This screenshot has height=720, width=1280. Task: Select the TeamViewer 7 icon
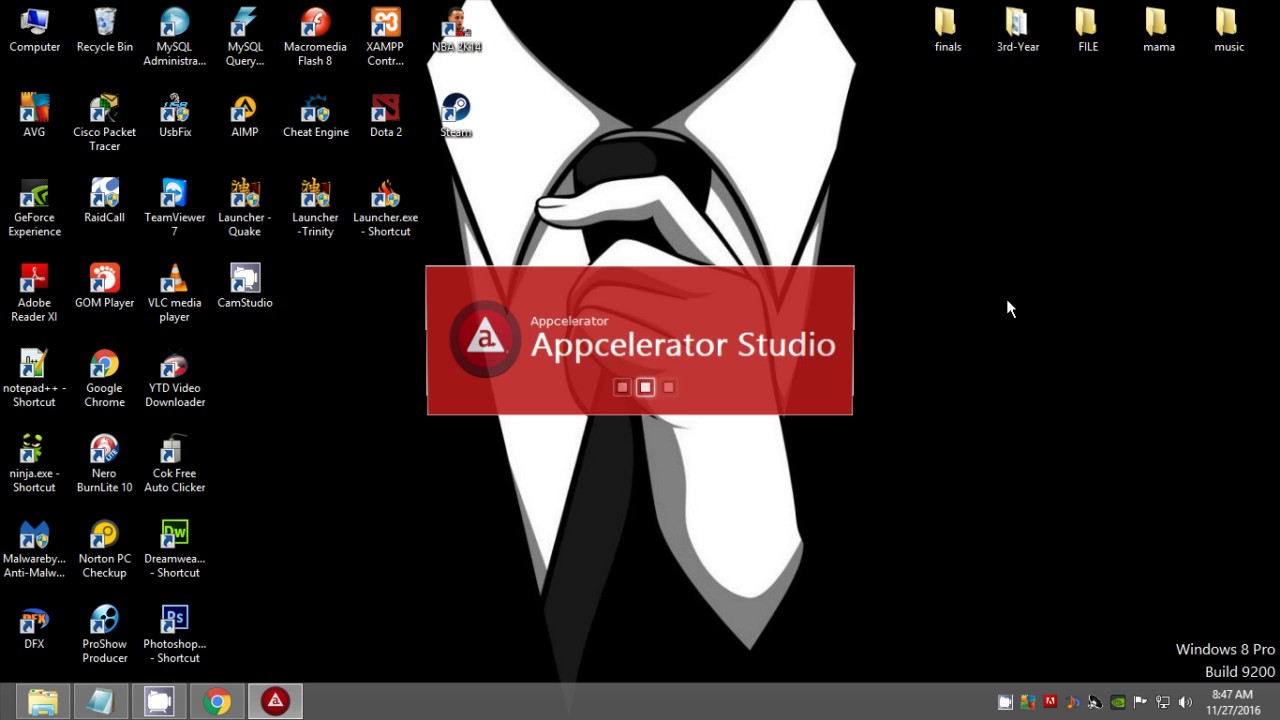coord(175,208)
